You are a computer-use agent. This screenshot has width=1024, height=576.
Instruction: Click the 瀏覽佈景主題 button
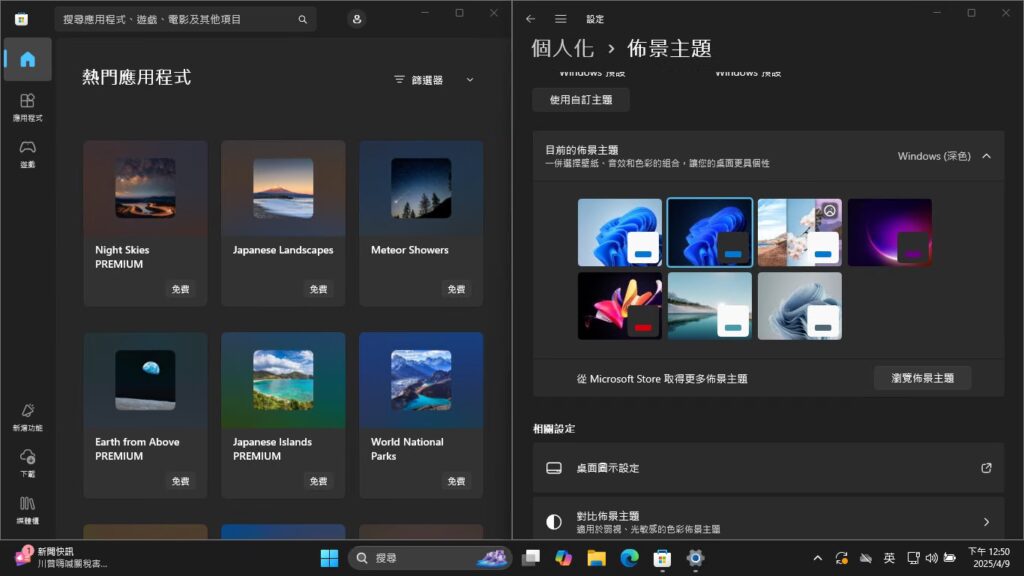coord(921,377)
